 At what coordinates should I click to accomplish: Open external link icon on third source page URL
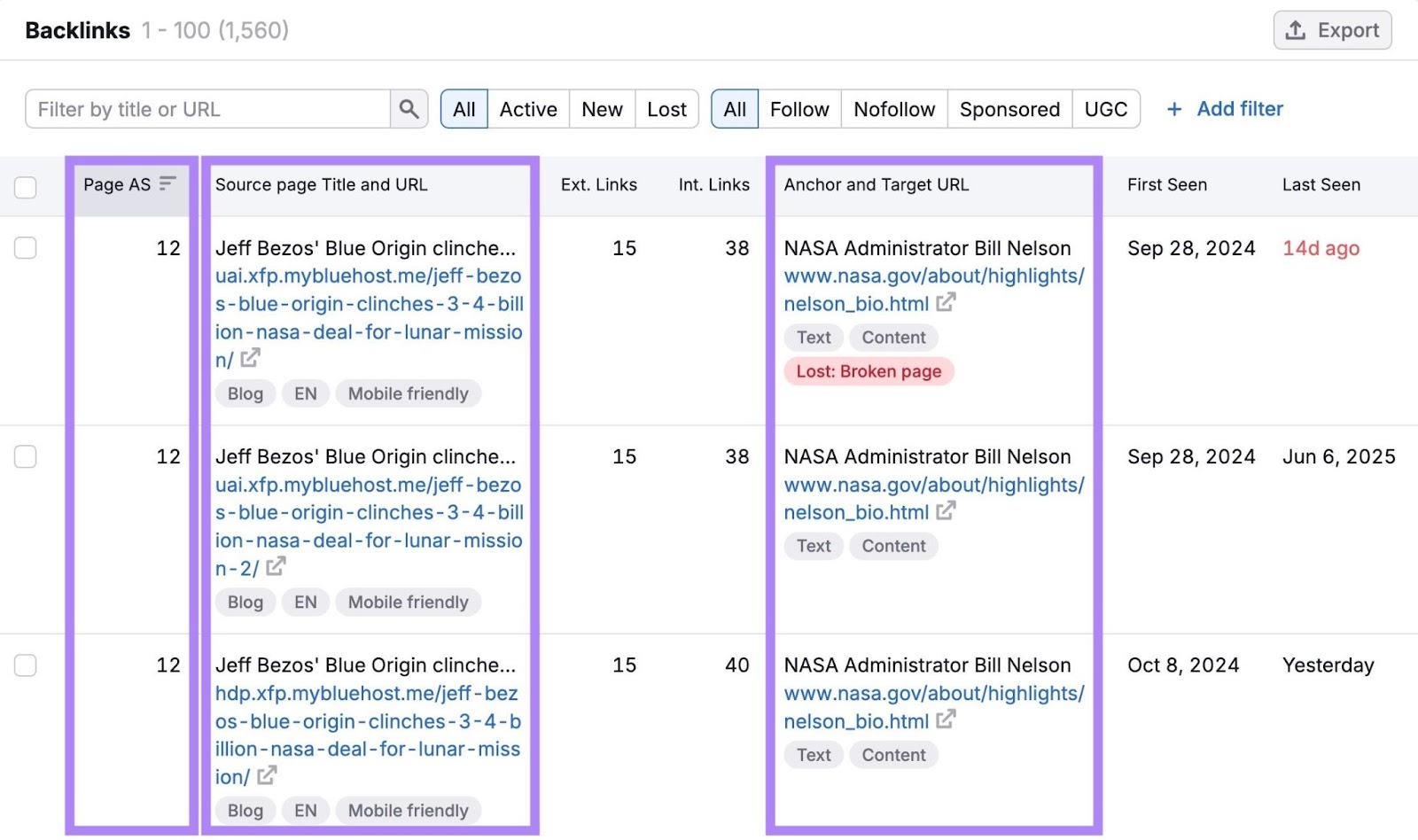pos(265,775)
